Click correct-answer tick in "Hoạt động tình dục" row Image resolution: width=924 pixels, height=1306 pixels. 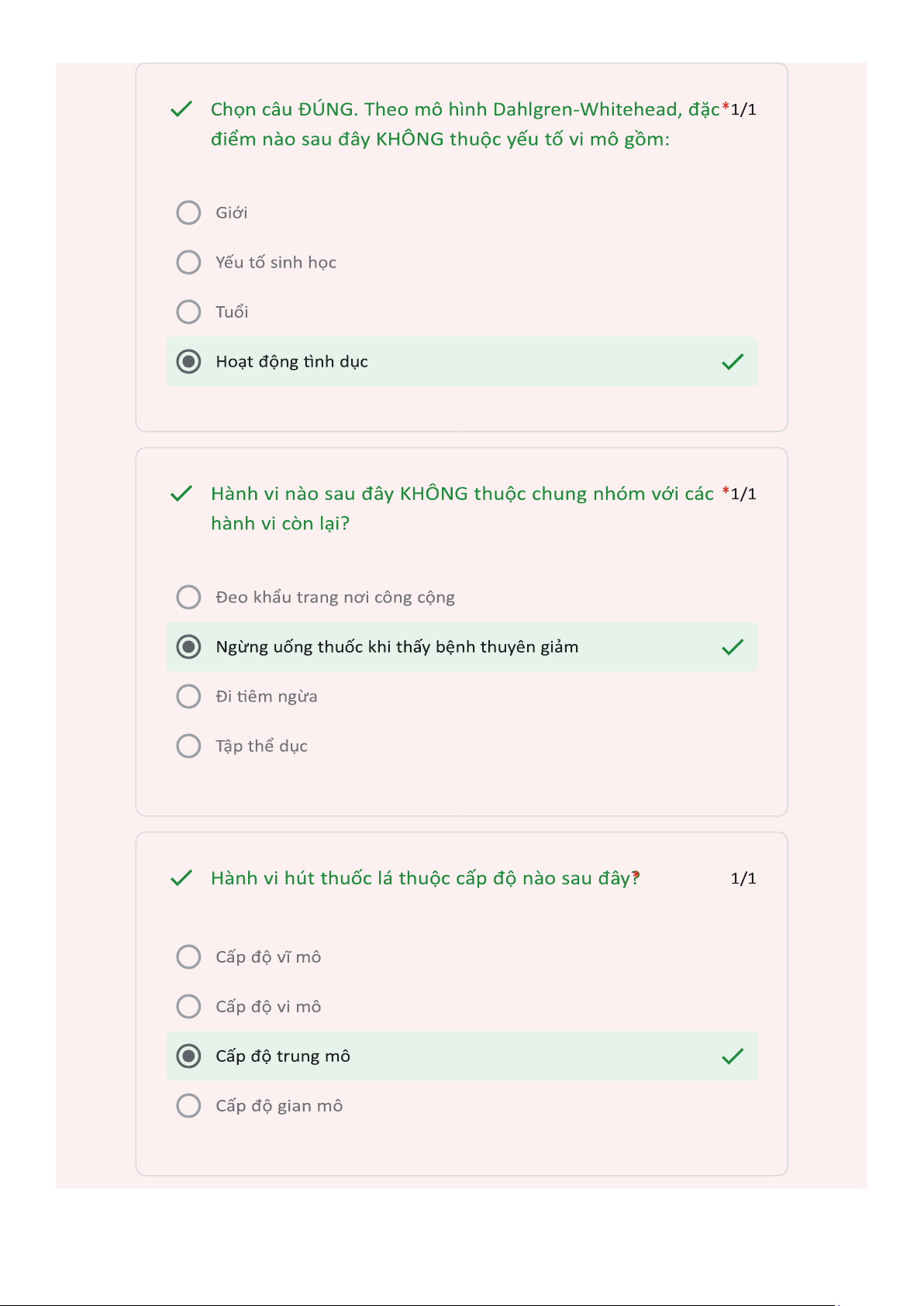733,362
